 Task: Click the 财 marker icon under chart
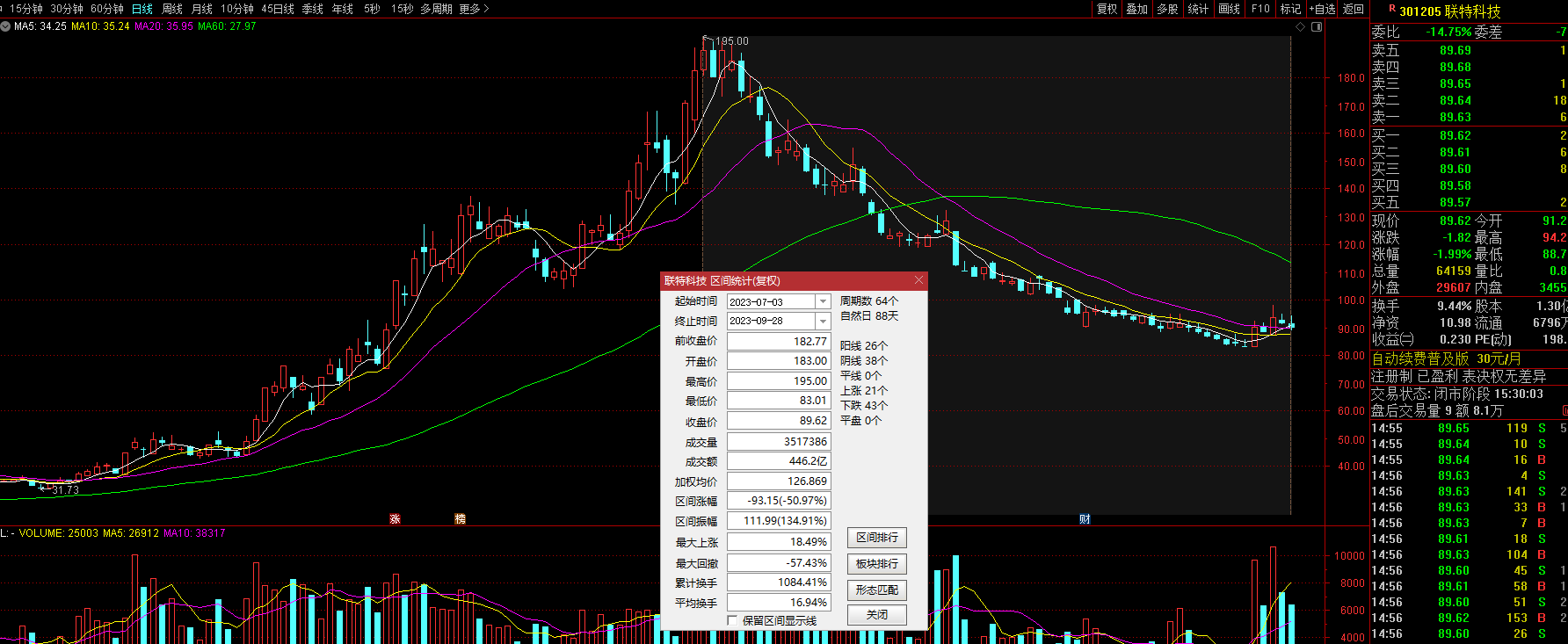tap(1085, 519)
